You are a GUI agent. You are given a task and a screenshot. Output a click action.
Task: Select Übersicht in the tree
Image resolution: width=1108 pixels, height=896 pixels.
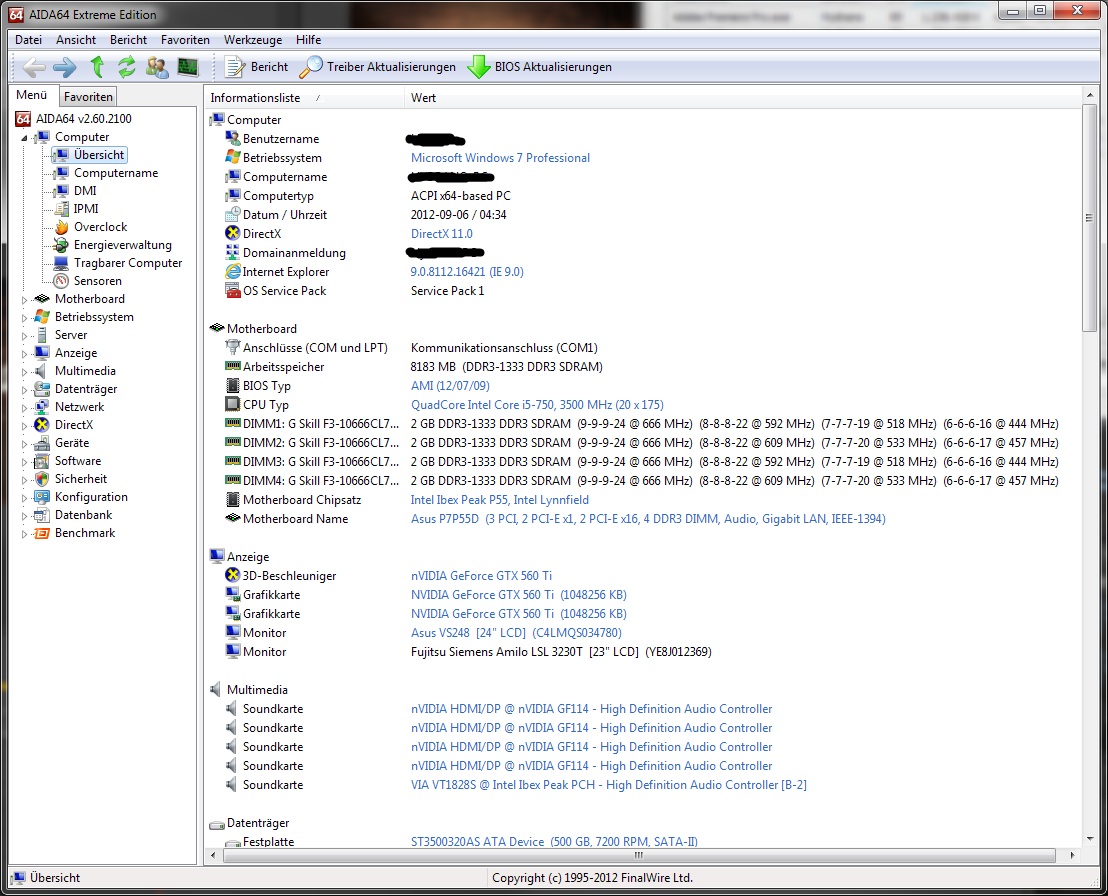point(98,155)
